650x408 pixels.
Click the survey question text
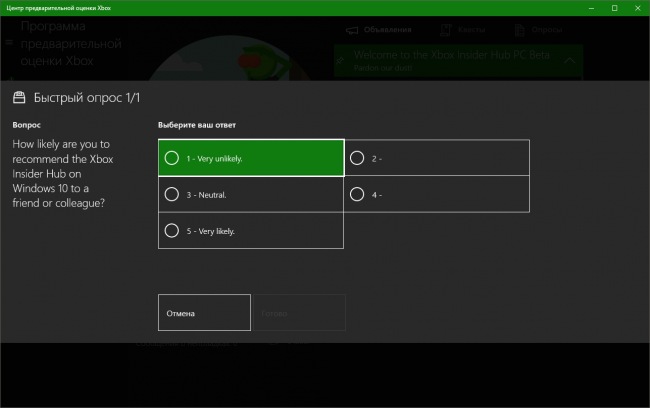point(63,173)
